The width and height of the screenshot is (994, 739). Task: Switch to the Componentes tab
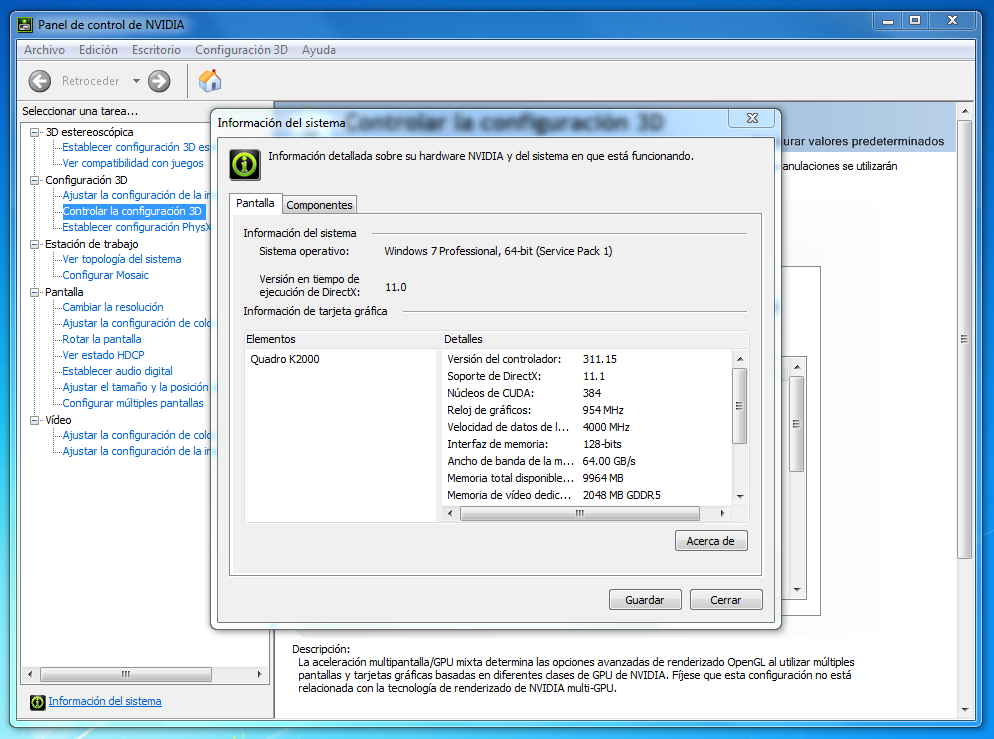(x=319, y=205)
